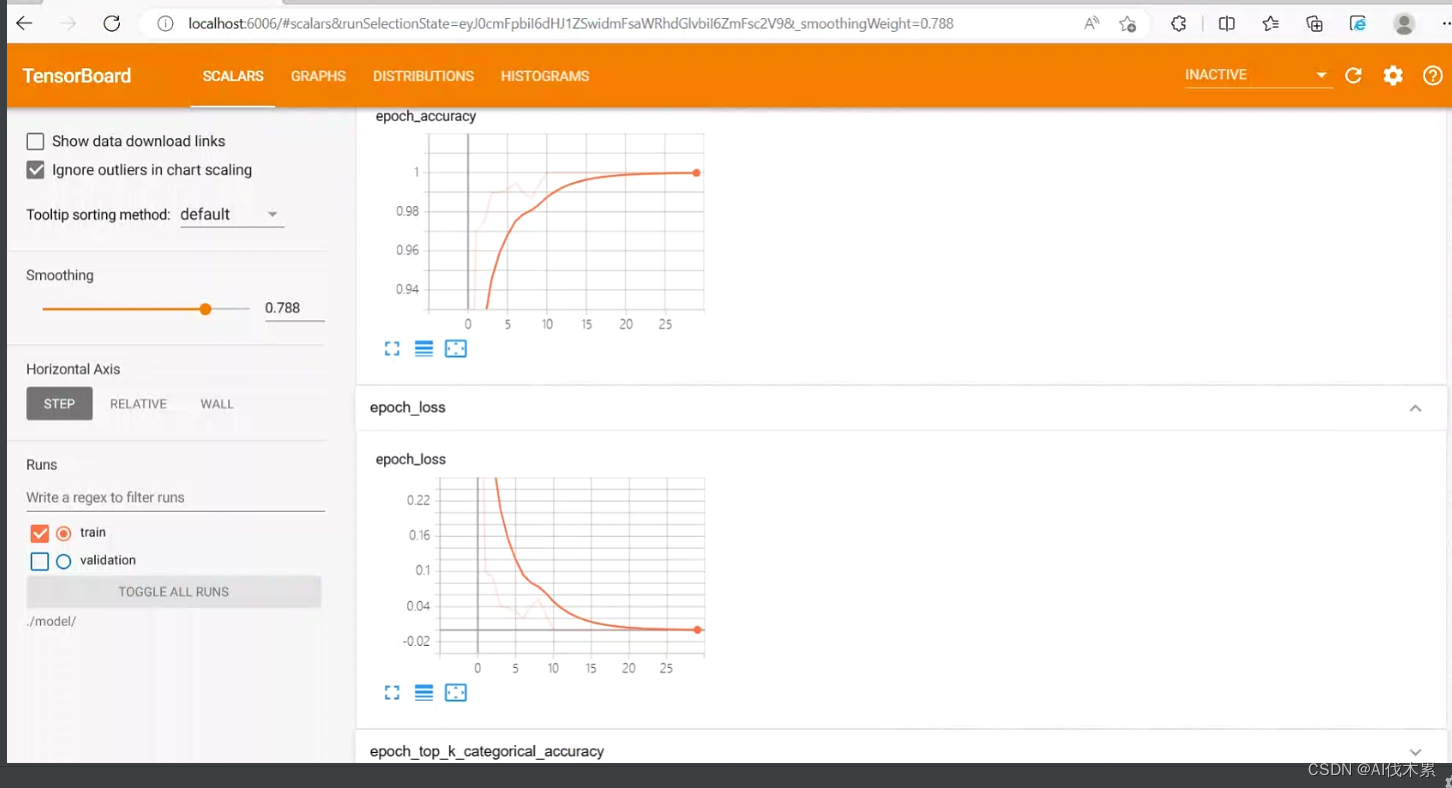Add page to favorites star icon

[x=1128, y=23]
